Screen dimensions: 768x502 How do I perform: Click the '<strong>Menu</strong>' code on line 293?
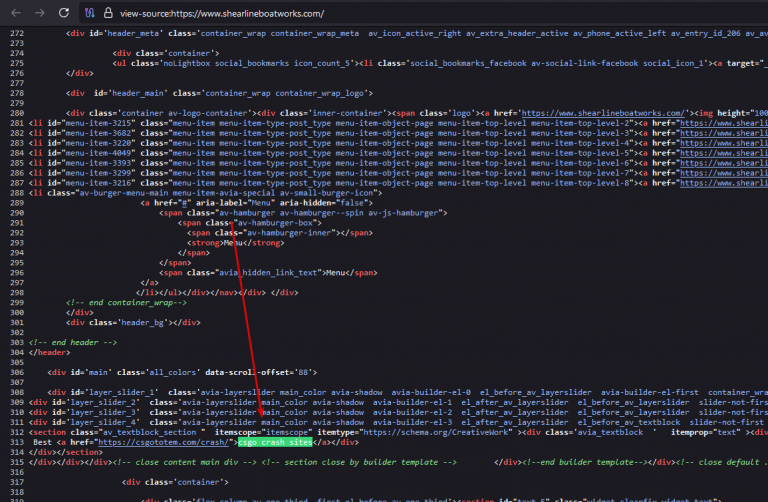[236, 243]
